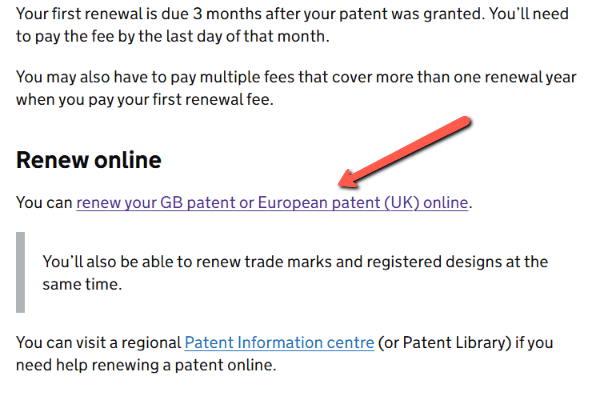Click the tail end of the red arrow
The width and height of the screenshot is (596, 402).
464,123
